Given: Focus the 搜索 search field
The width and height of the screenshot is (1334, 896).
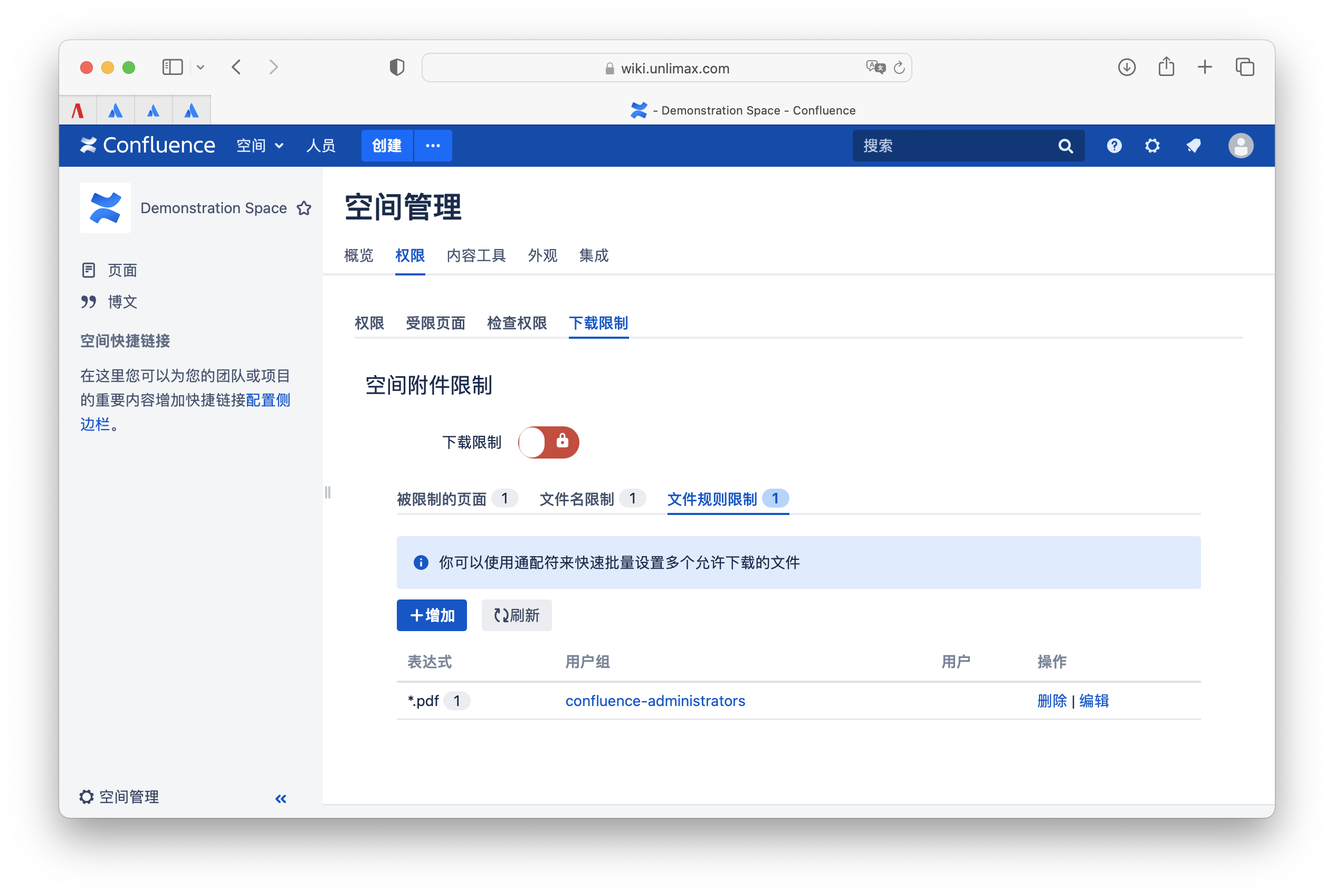Looking at the screenshot, I should click(954, 146).
